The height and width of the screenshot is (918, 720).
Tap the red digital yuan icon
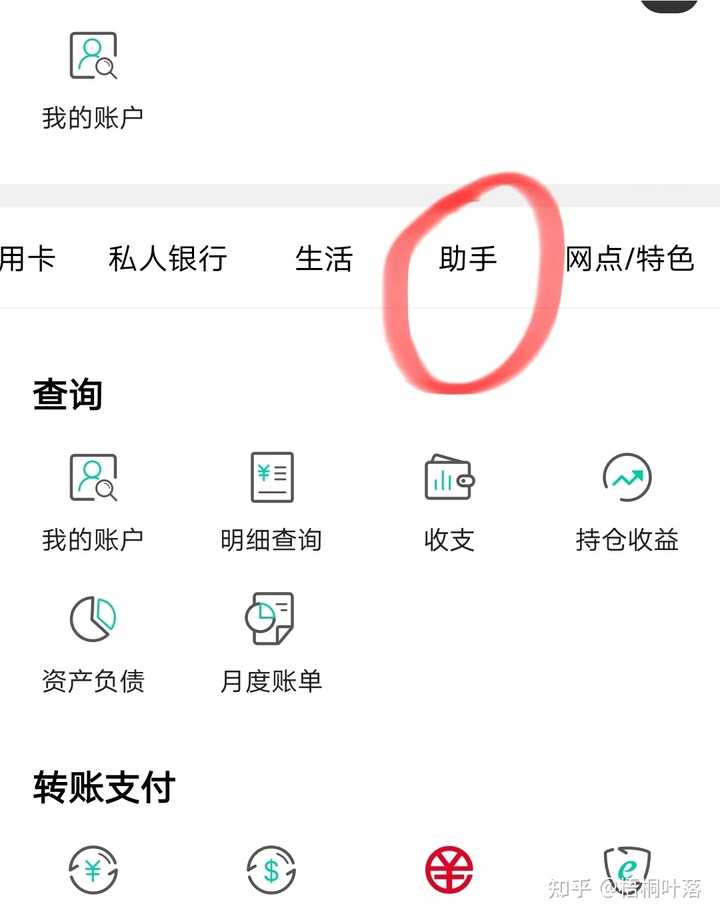(x=449, y=870)
